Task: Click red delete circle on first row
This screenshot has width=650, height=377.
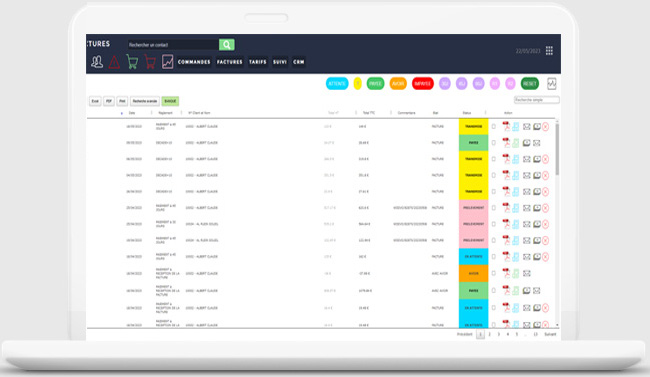Action: [x=546, y=127]
